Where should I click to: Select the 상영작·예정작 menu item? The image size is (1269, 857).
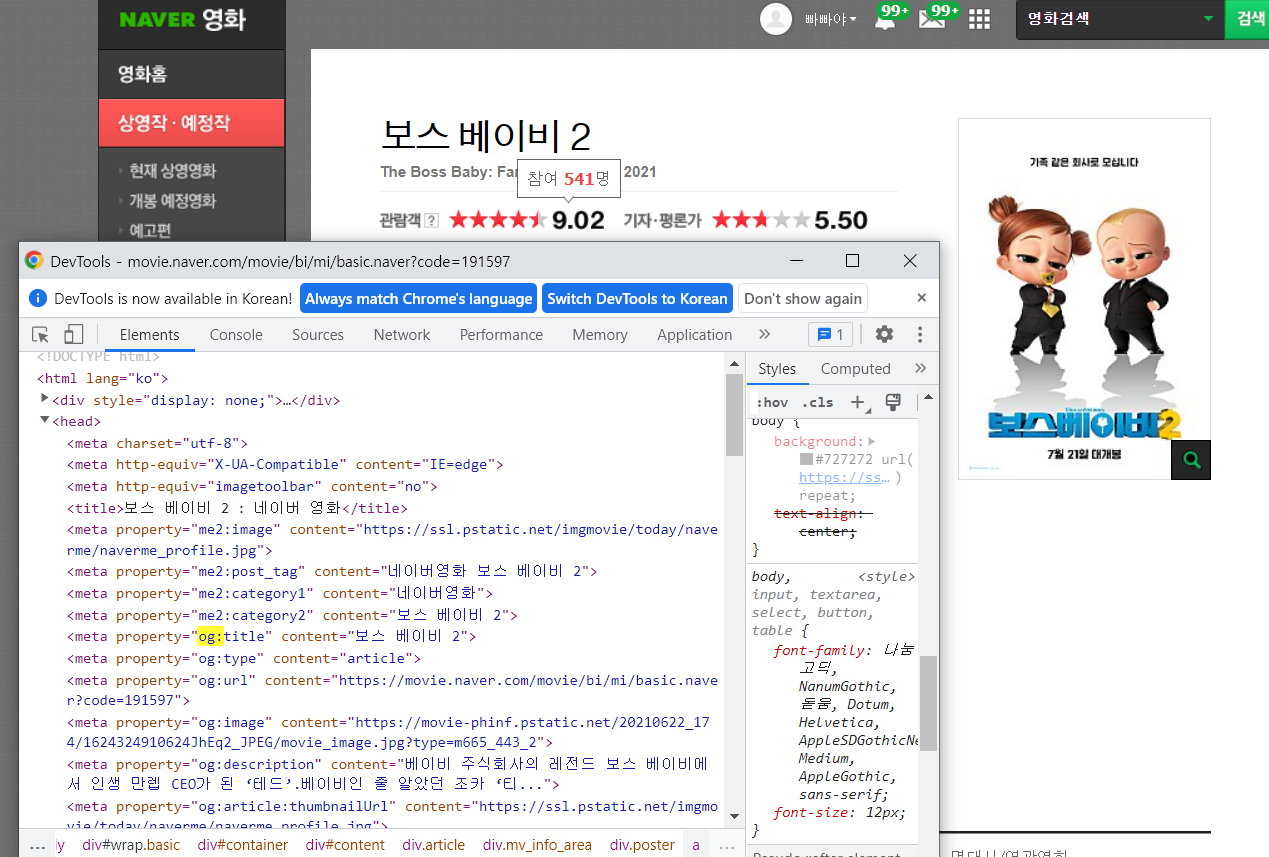click(191, 123)
